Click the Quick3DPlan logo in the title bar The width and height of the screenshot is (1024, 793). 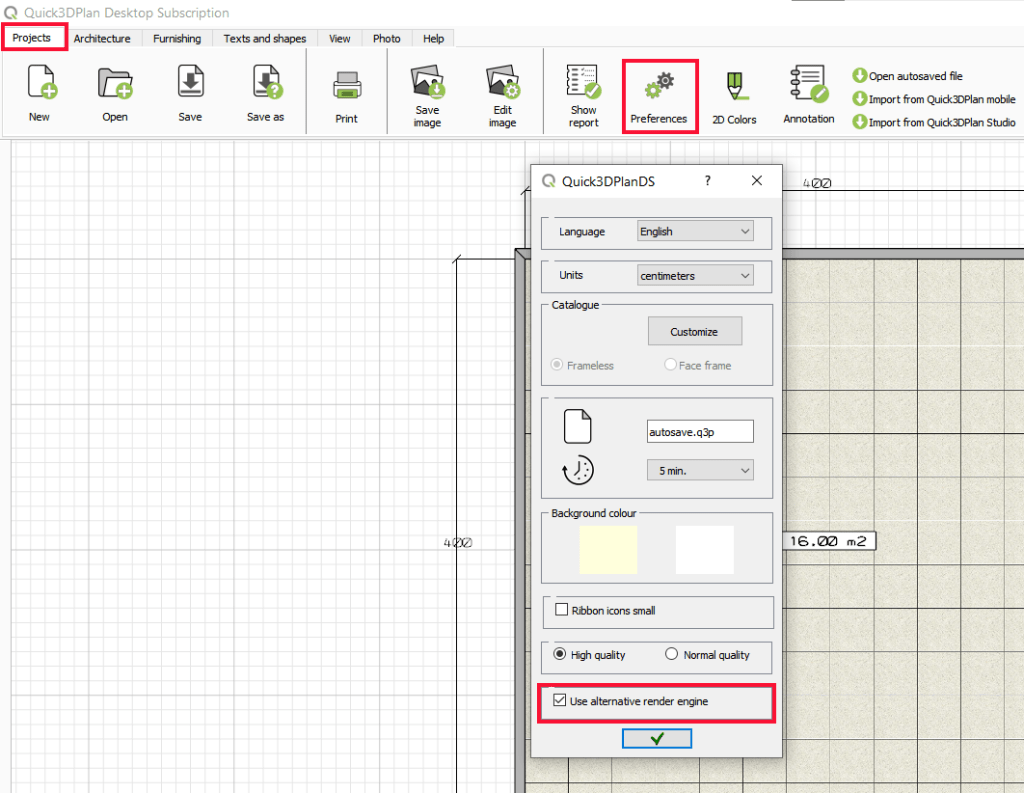pyautogui.click(x=10, y=12)
